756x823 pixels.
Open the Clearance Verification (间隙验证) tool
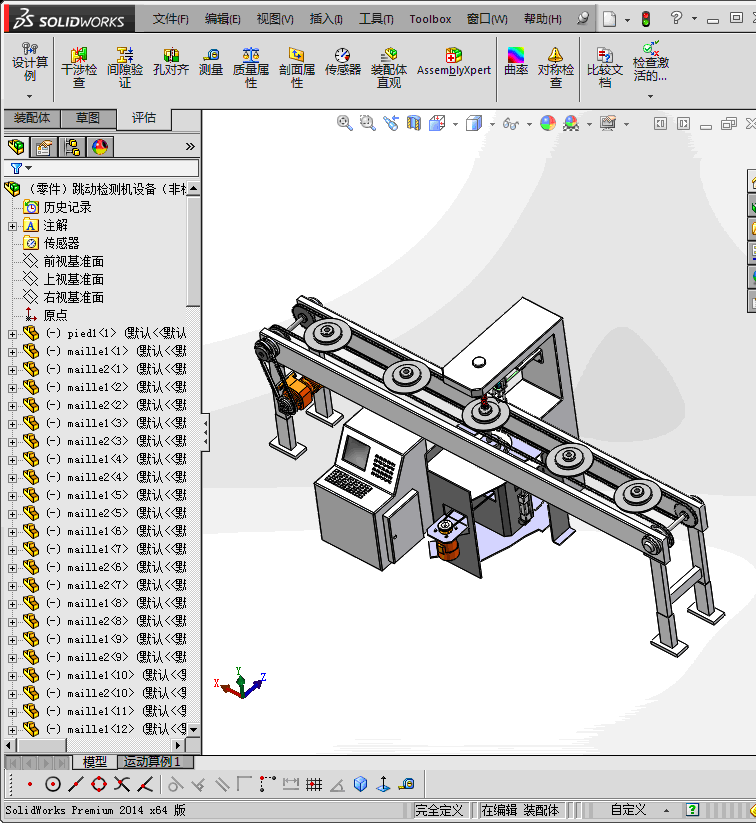point(125,68)
